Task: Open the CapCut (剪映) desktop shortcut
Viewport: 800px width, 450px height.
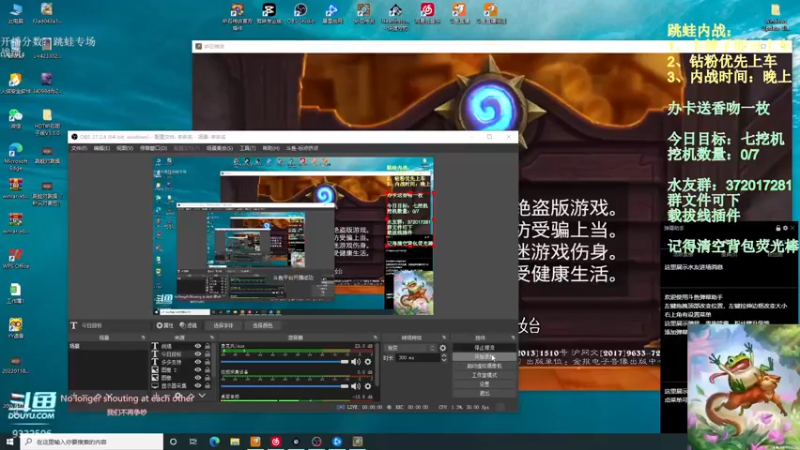Action: pyautogui.click(x=269, y=13)
